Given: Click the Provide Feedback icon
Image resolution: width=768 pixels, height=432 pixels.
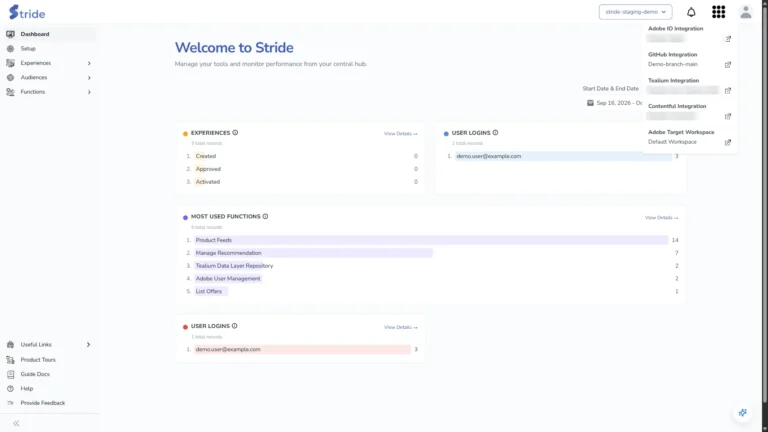Looking at the screenshot, I should click(10, 403).
